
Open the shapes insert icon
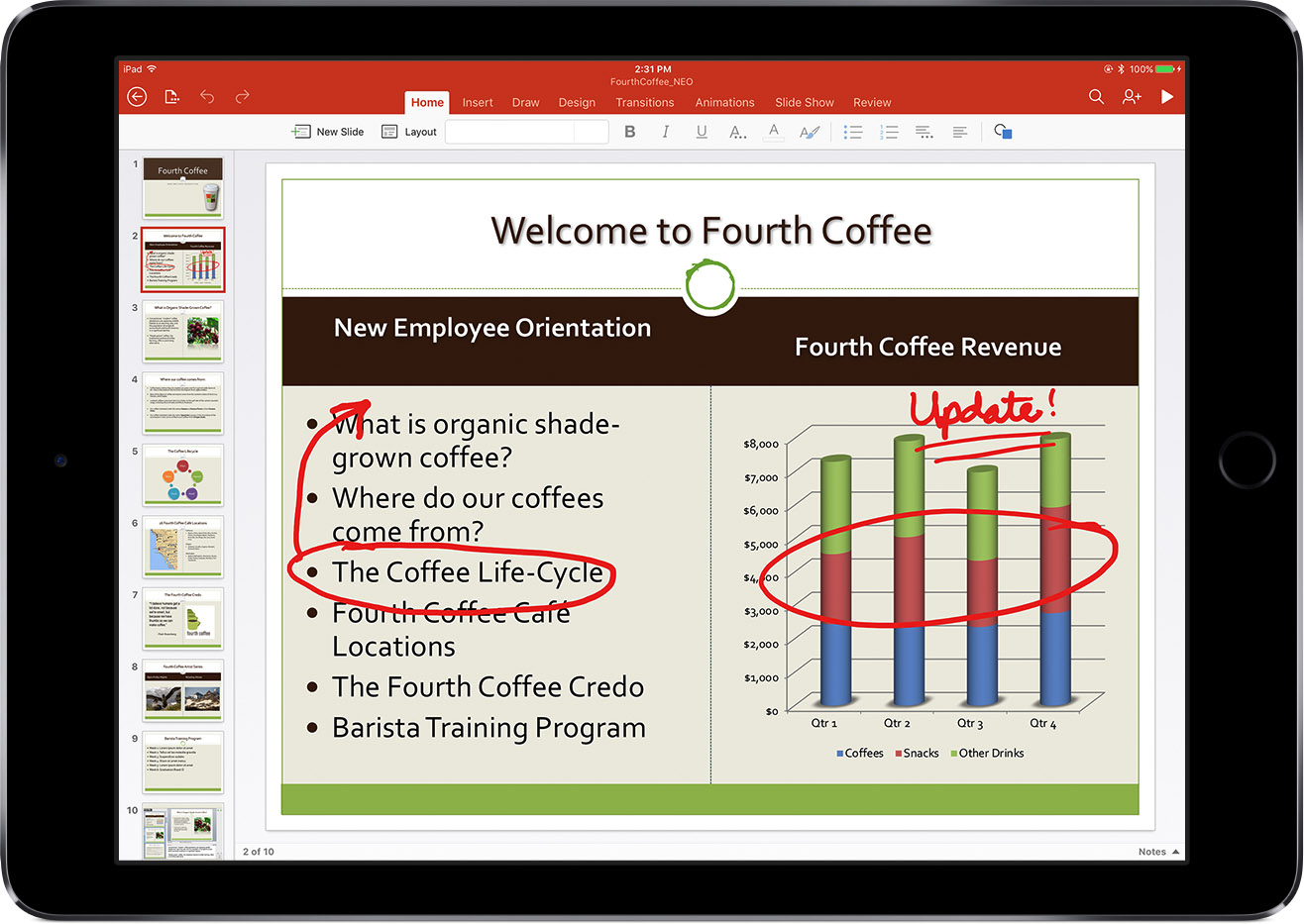pyautogui.click(x=1003, y=132)
